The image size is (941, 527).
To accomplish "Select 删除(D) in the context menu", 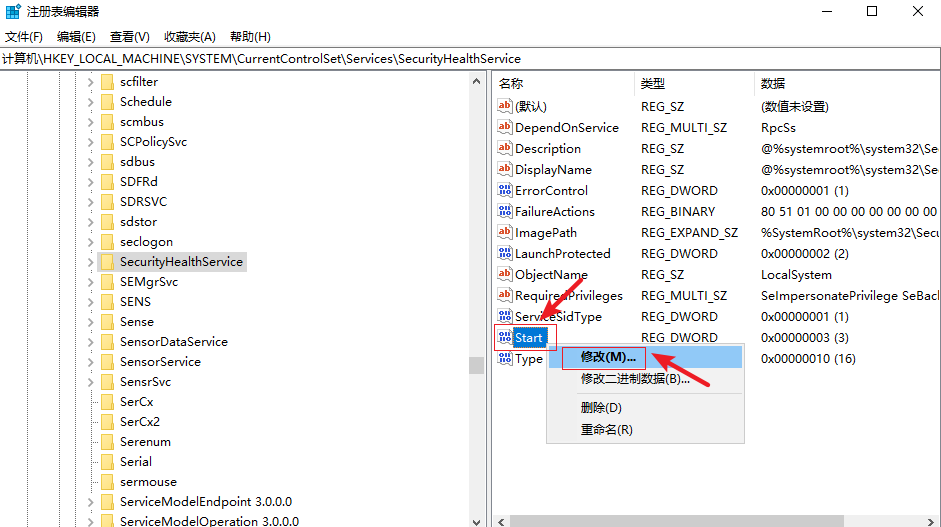I will [601, 407].
